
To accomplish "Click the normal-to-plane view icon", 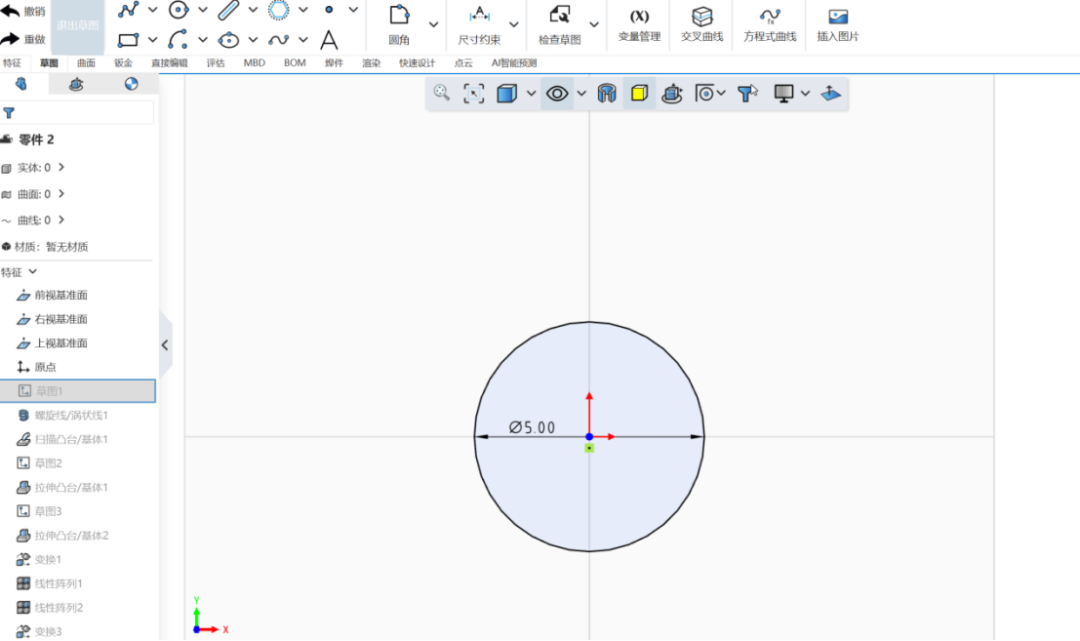I will click(831, 93).
